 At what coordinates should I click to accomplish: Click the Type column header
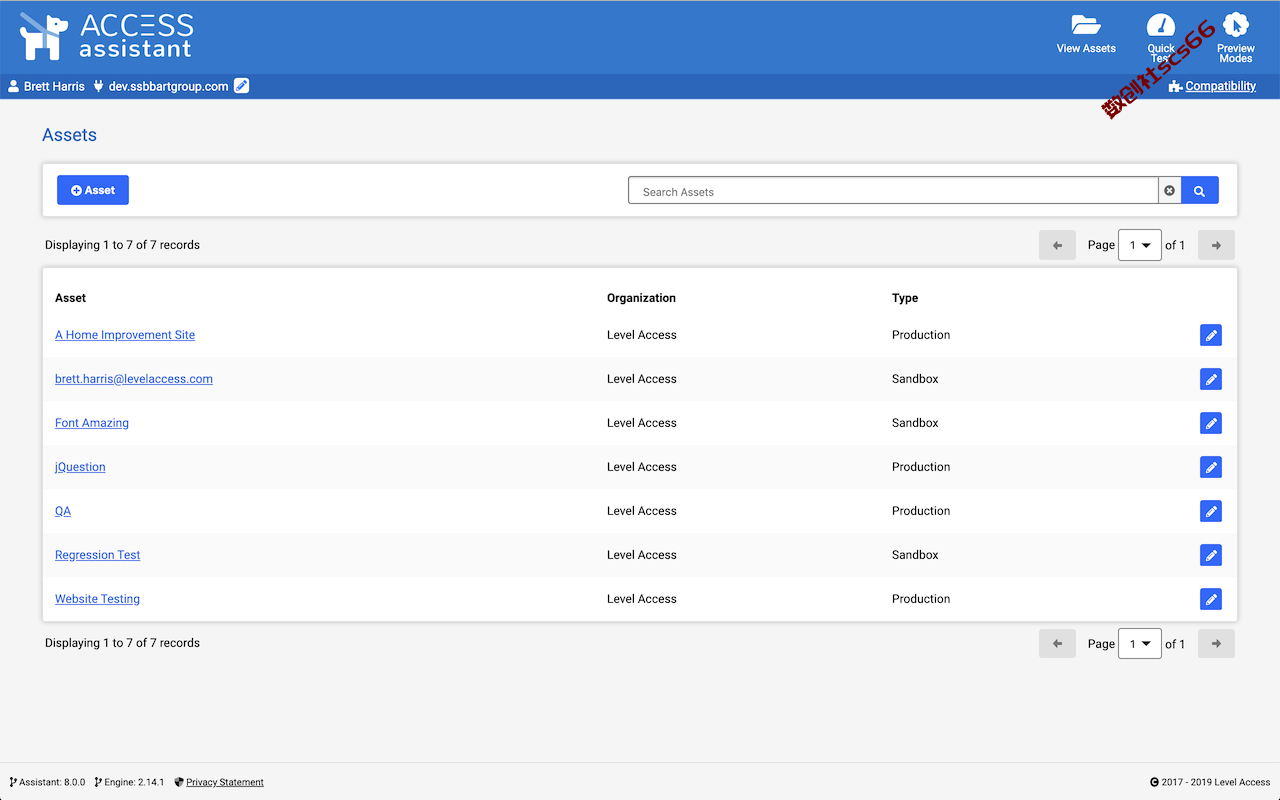[905, 298]
